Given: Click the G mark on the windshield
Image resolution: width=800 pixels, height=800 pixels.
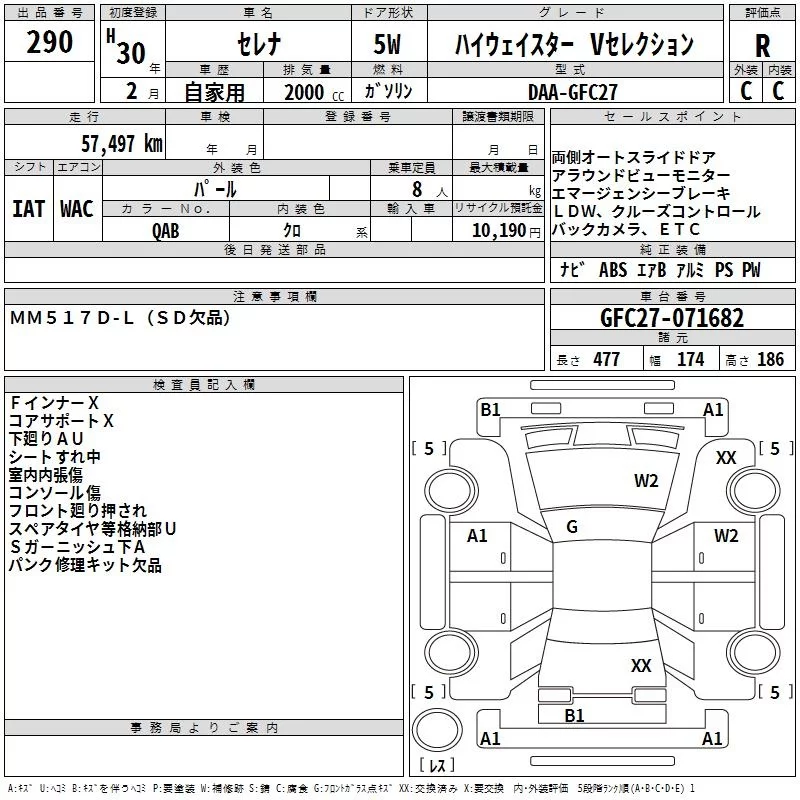Looking at the screenshot, I should 572,527.
